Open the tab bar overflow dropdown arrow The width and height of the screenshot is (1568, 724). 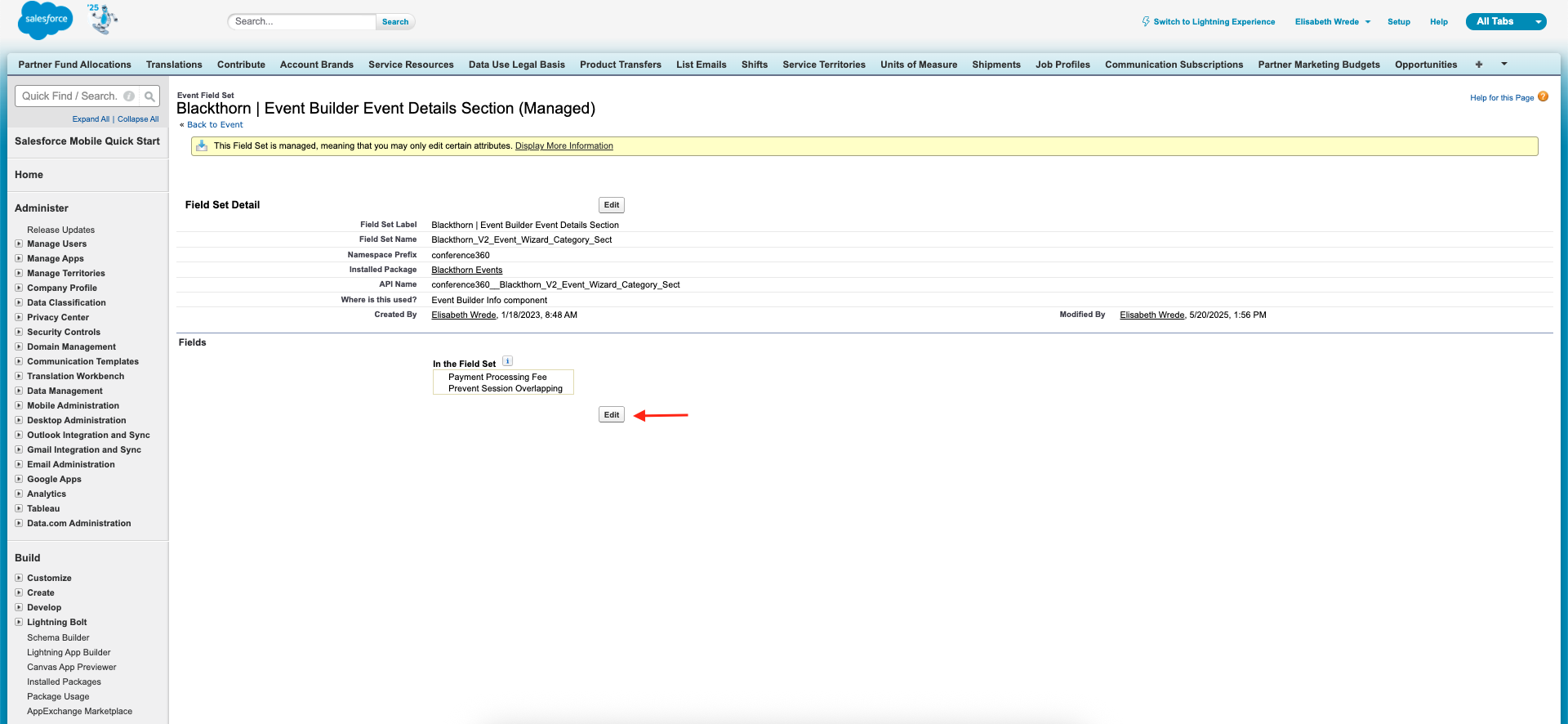[x=1504, y=64]
